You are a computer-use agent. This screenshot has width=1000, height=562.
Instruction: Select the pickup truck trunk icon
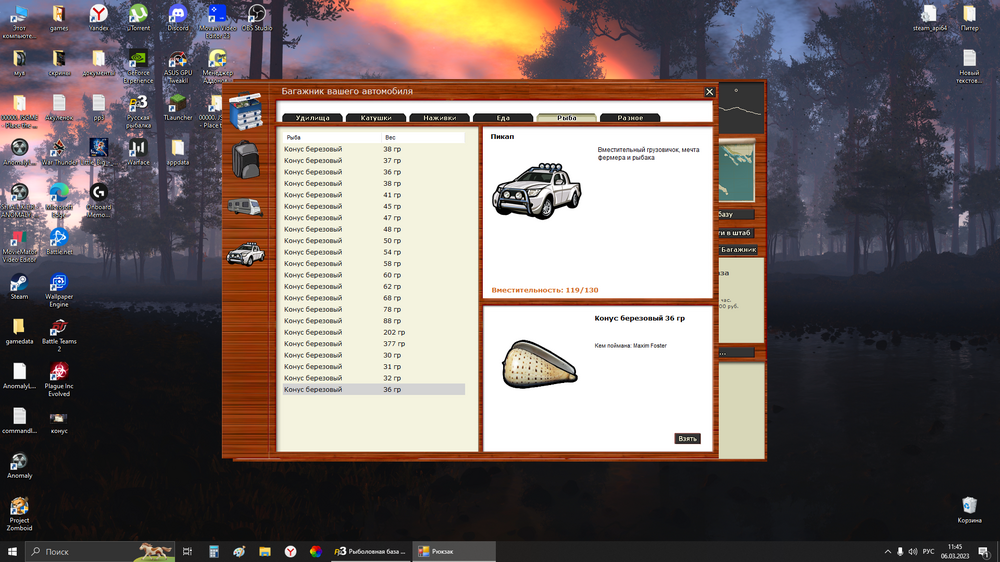click(245, 254)
